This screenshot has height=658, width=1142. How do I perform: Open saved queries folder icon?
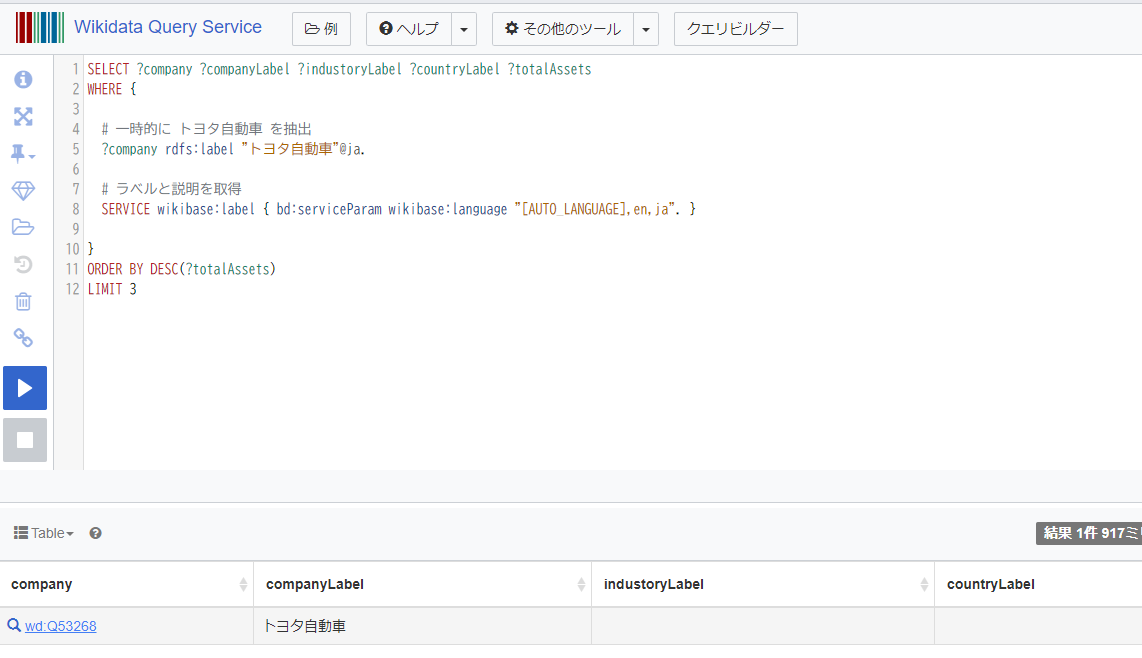pyautogui.click(x=23, y=227)
